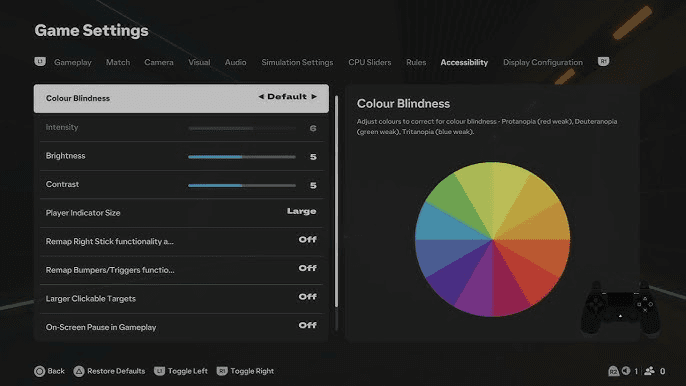Click the round icon before the 1

pos(626,371)
